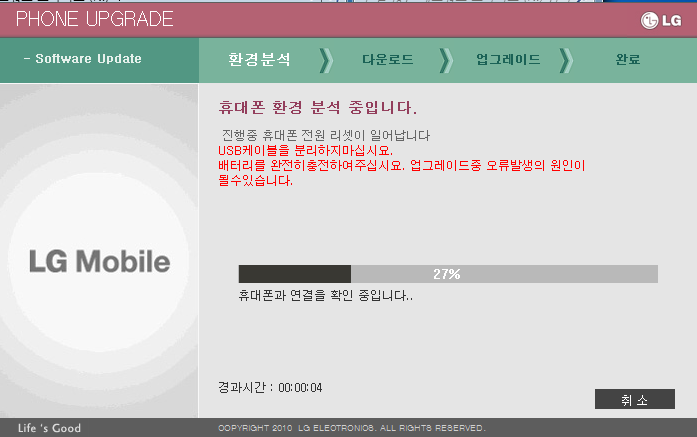
Task: Click the PHONE UPGRADE title text
Action: 94,19
